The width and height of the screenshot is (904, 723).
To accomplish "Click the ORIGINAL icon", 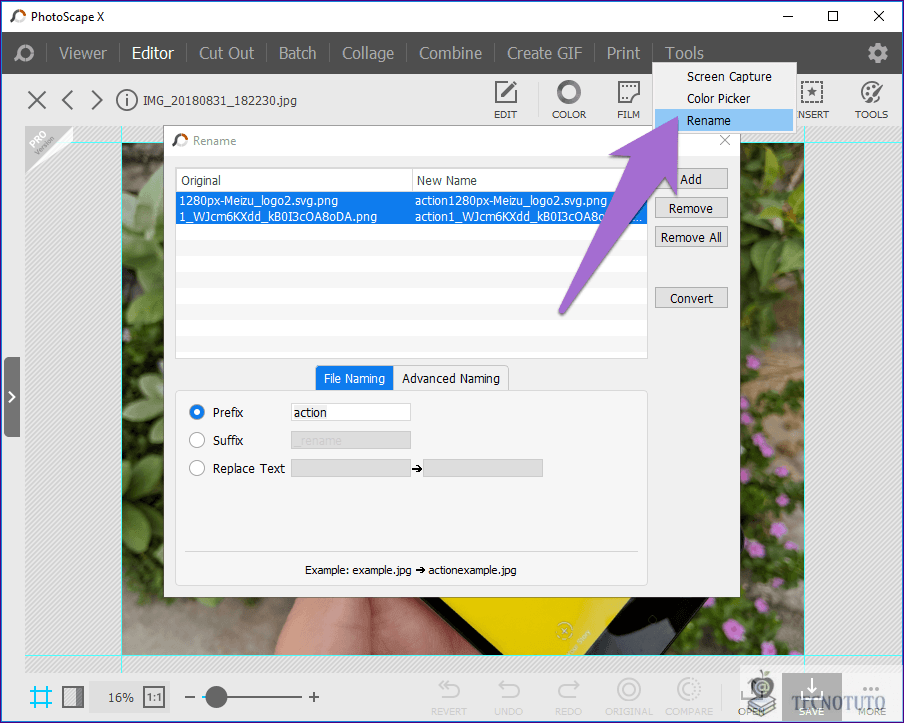I will pos(628,697).
